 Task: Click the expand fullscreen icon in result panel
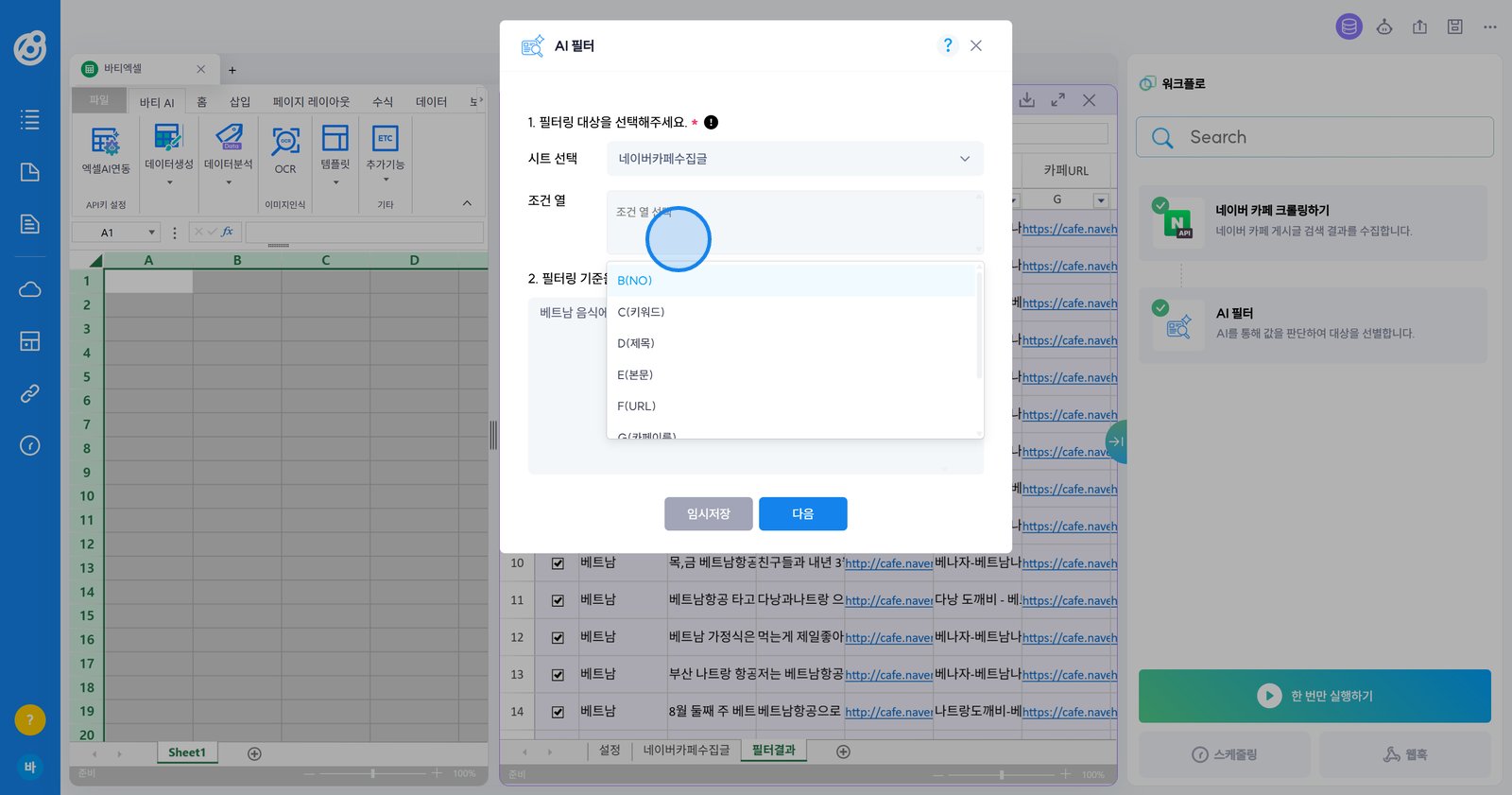coord(1058,99)
